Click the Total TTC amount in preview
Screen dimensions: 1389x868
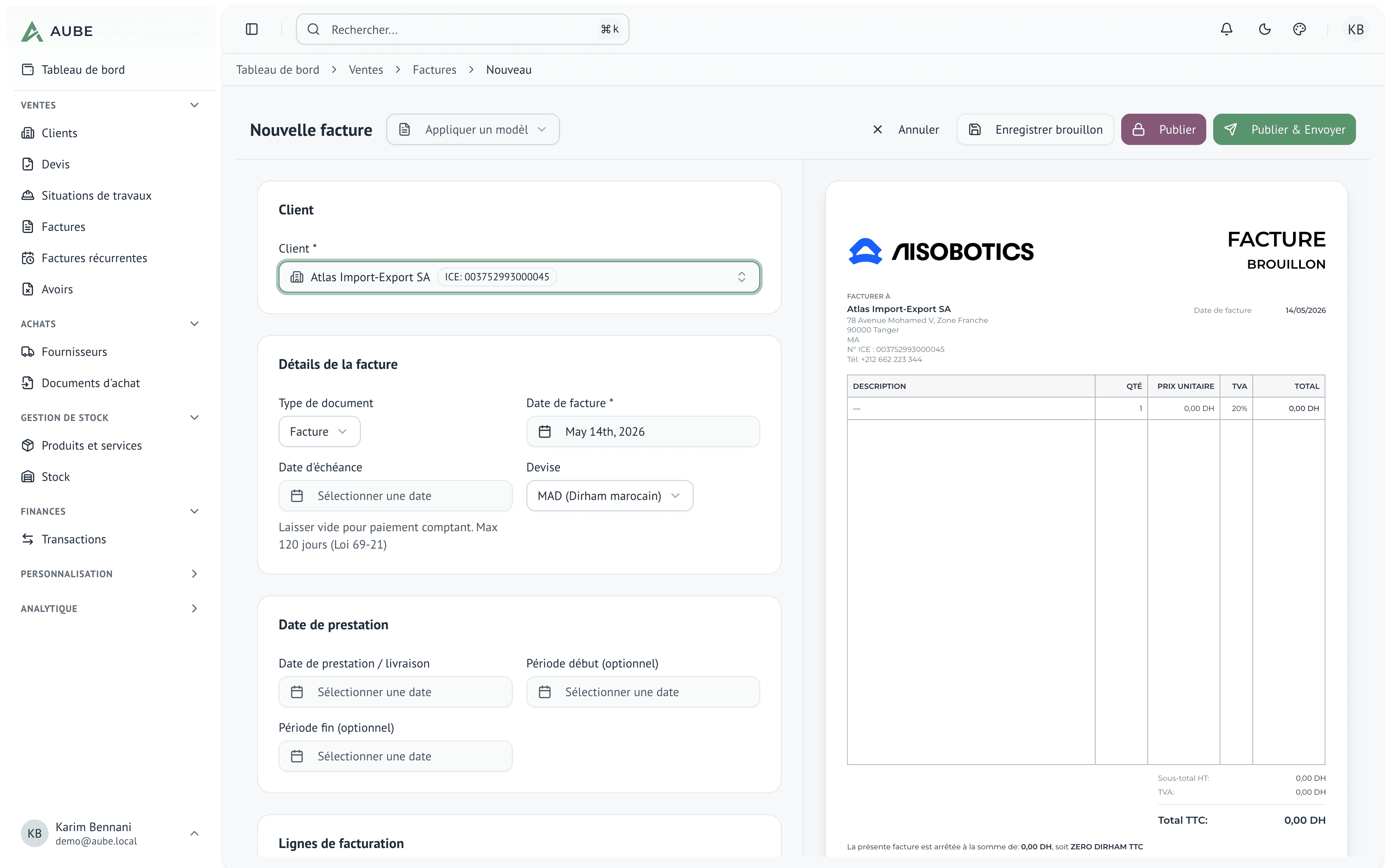1305,820
